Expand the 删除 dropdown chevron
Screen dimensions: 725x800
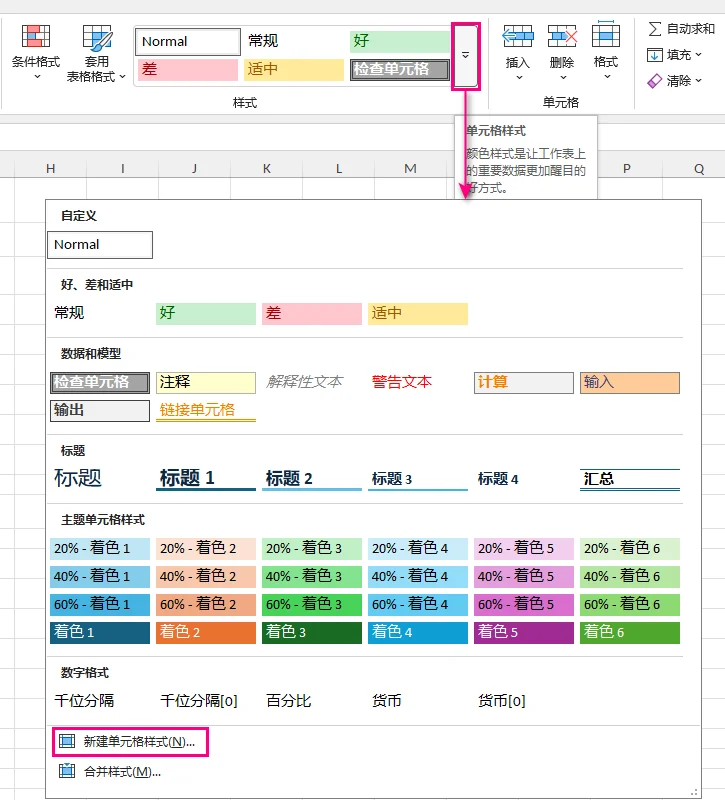(x=563, y=78)
